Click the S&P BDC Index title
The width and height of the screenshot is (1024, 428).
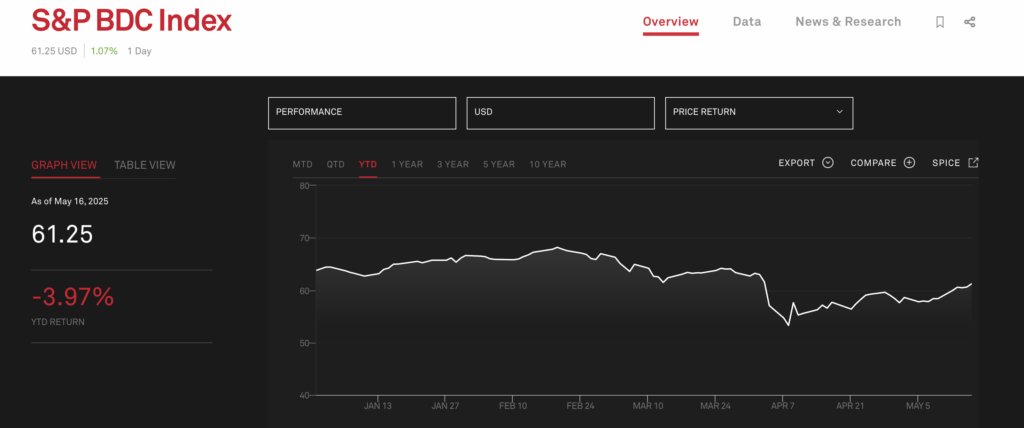131,21
